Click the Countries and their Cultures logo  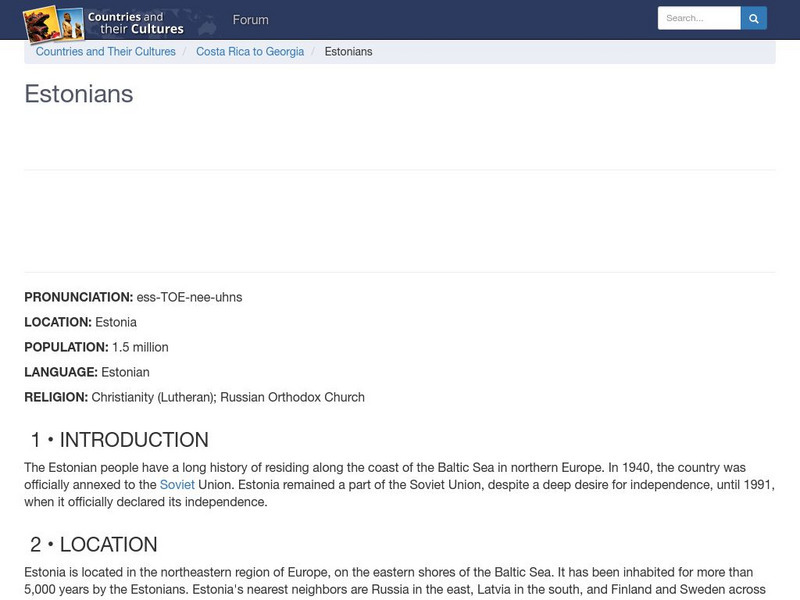tap(105, 23)
